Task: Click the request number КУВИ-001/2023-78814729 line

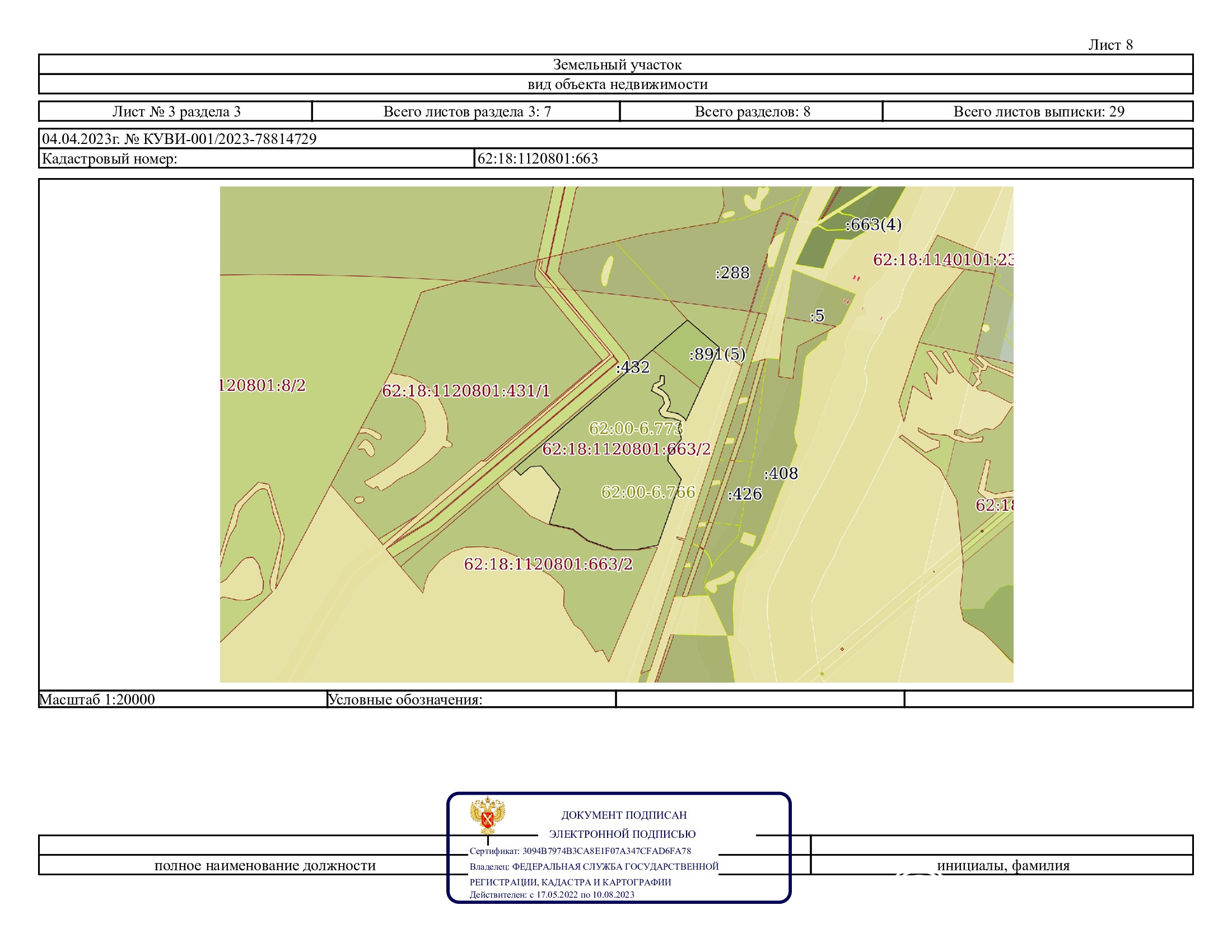Action: point(179,139)
